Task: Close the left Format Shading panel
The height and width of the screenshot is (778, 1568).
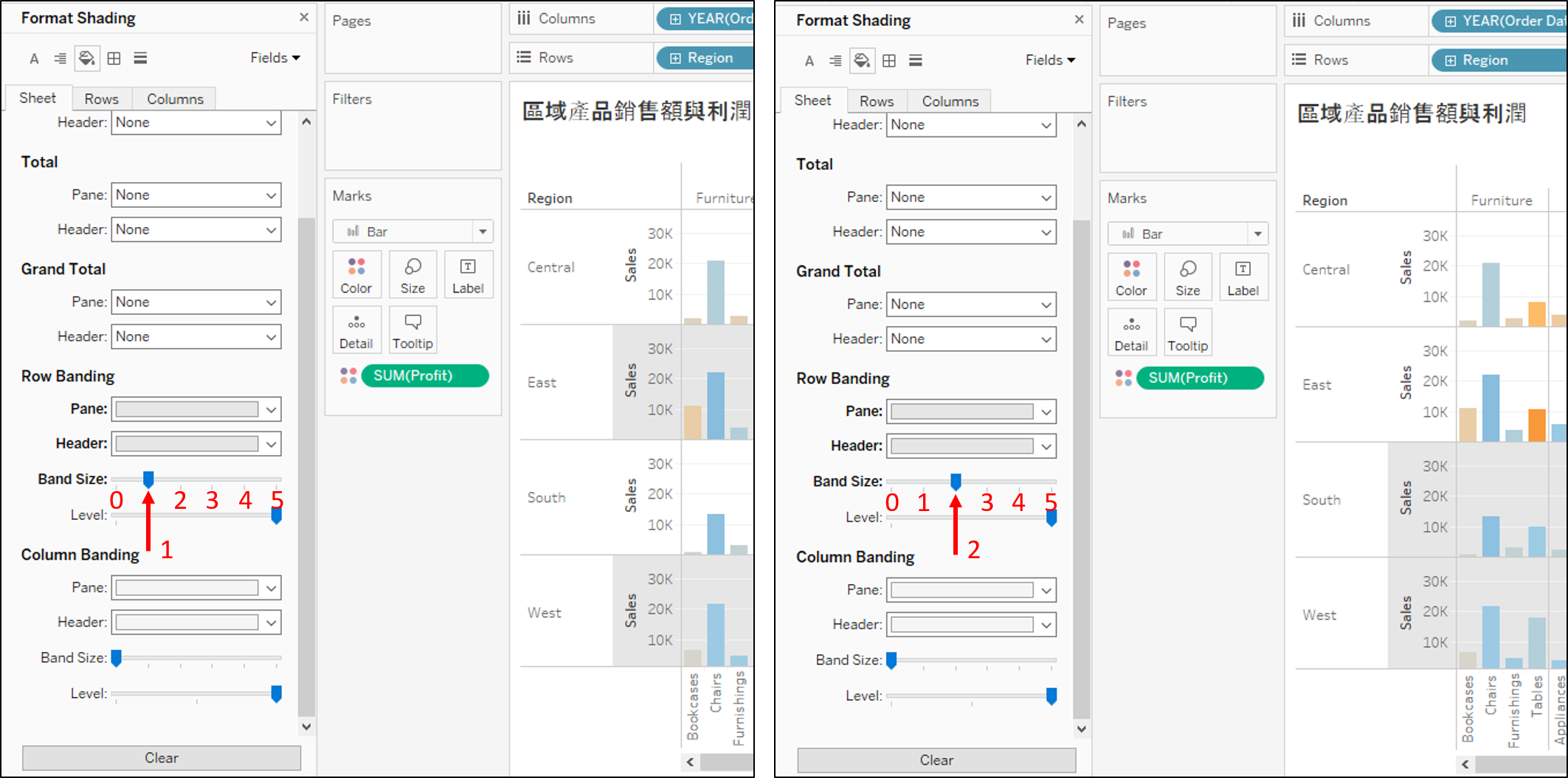Action: pos(304,17)
